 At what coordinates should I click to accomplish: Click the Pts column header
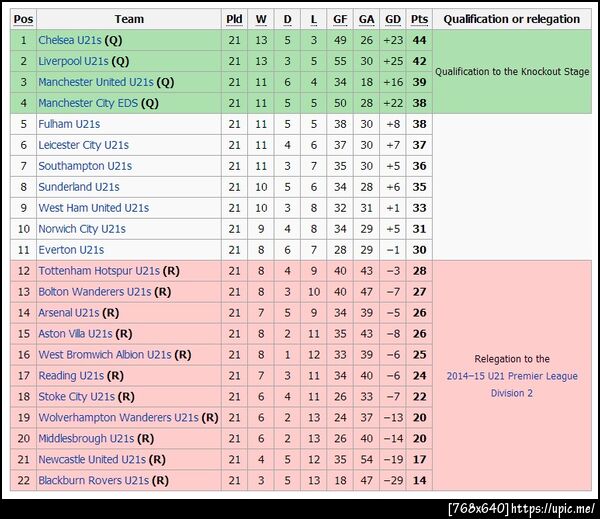(419, 19)
